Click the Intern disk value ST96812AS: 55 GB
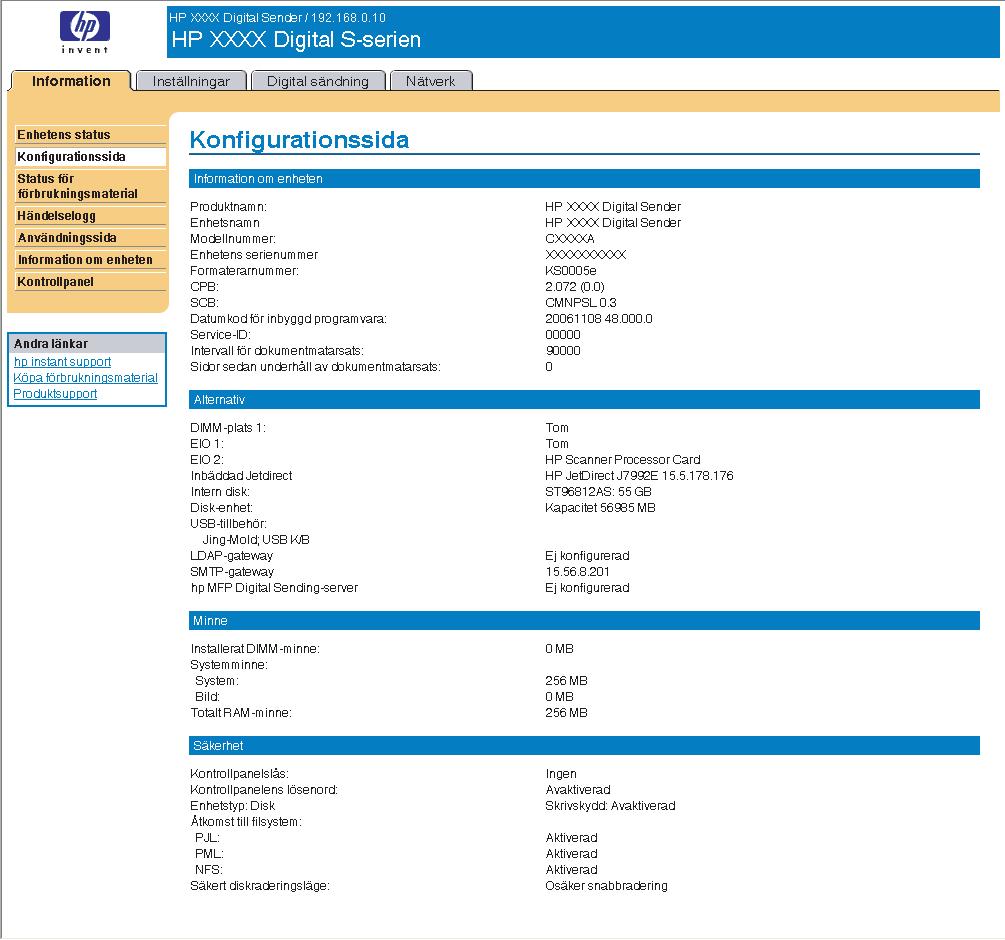 point(598,491)
